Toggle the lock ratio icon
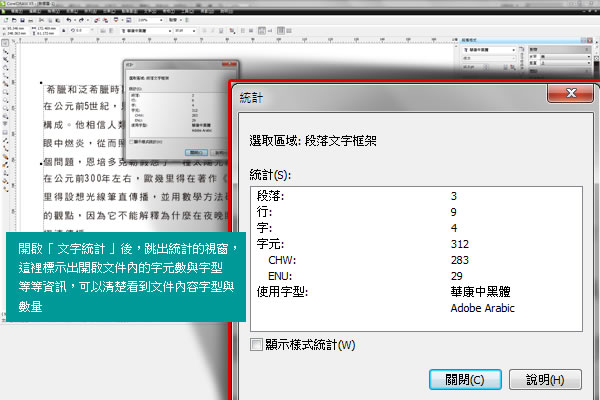Viewport: 600px width, 400px height. pyautogui.click(x=64, y=30)
